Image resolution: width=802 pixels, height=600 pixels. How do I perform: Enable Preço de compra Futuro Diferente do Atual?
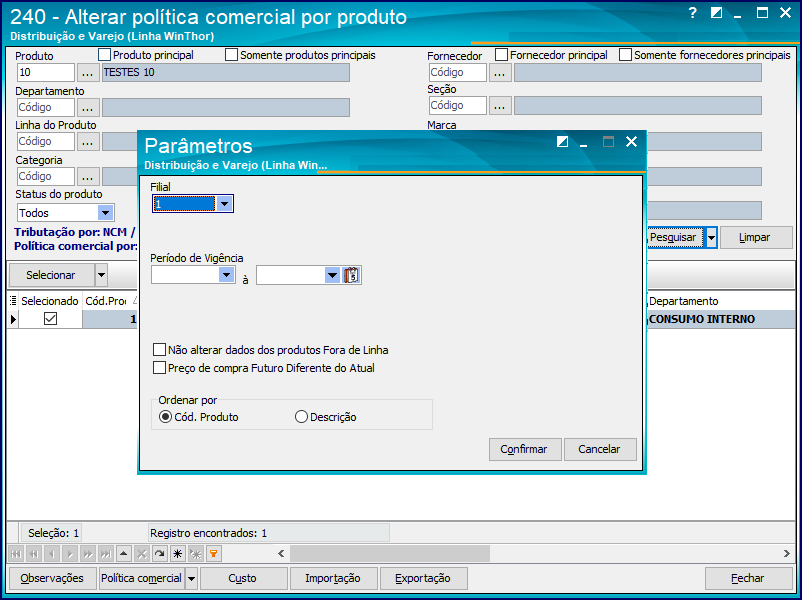160,368
